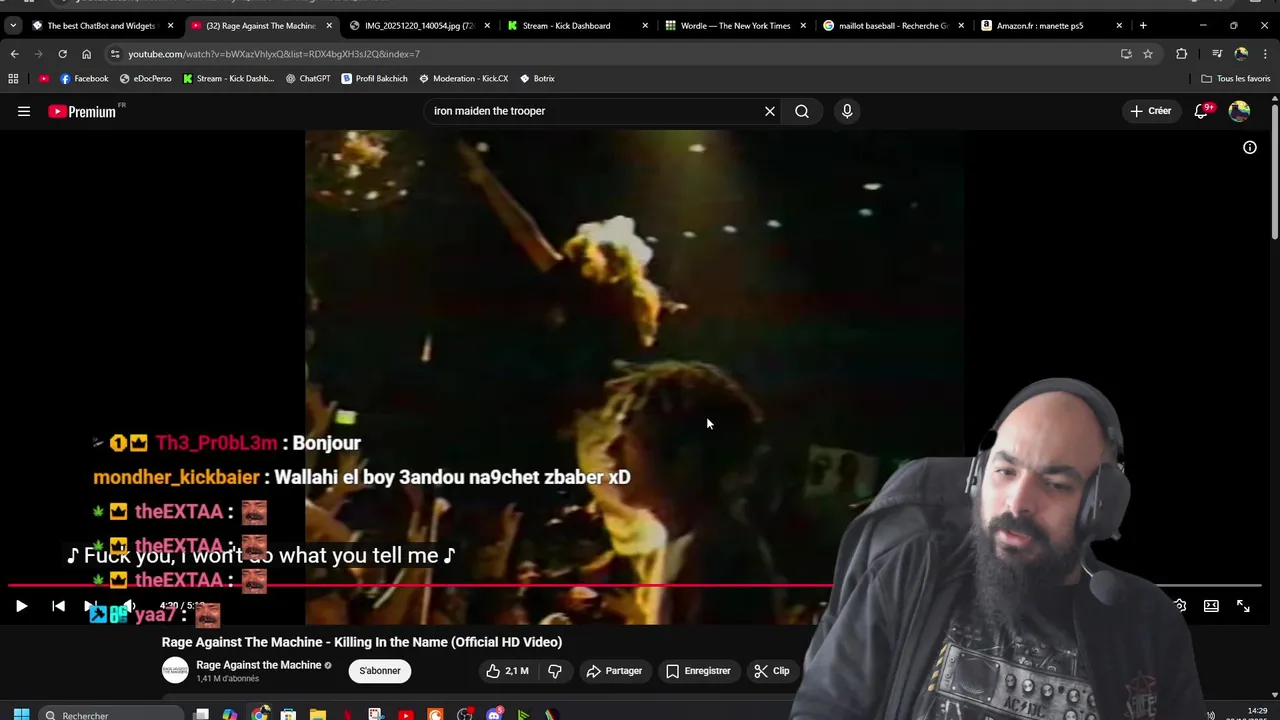Click the page vertical scrollbar

1274,170
